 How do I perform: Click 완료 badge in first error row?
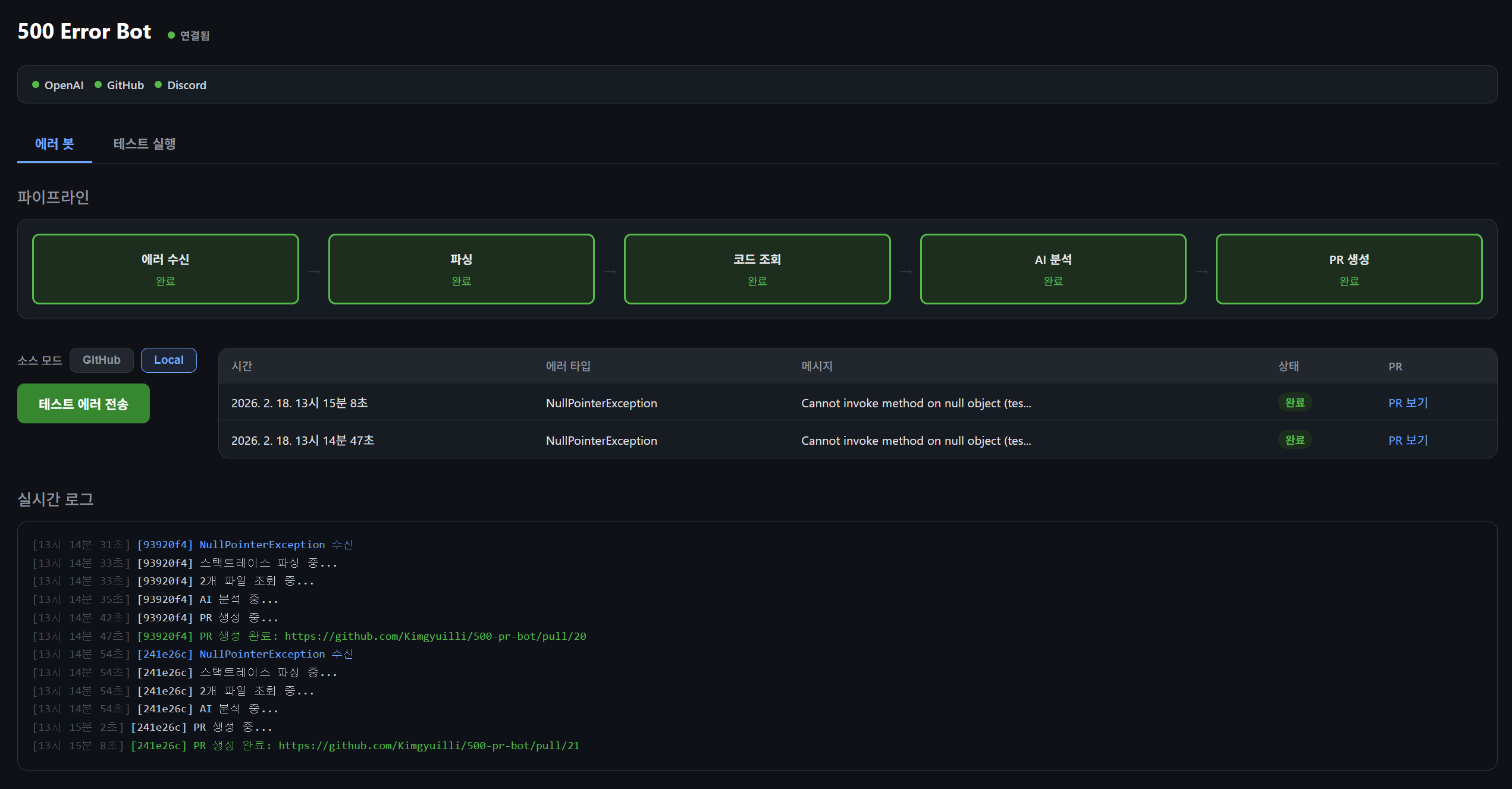(1295, 403)
